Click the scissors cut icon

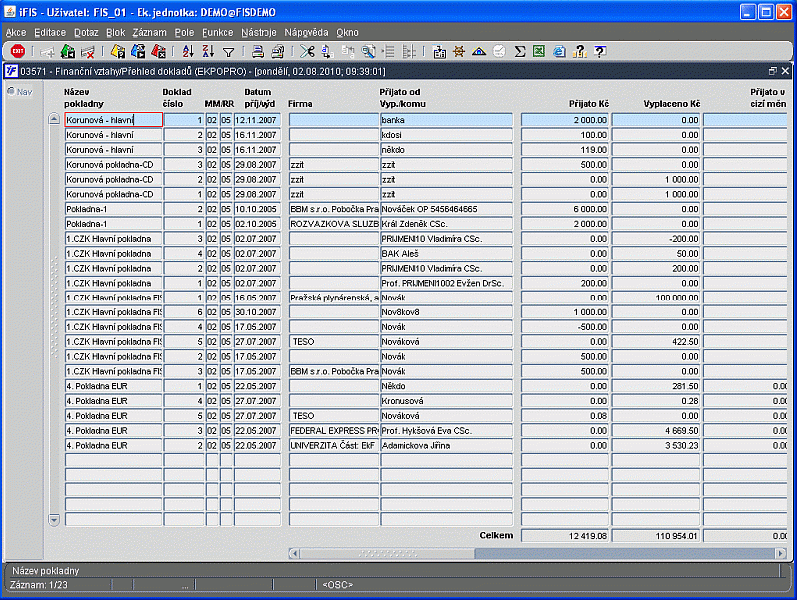point(307,51)
